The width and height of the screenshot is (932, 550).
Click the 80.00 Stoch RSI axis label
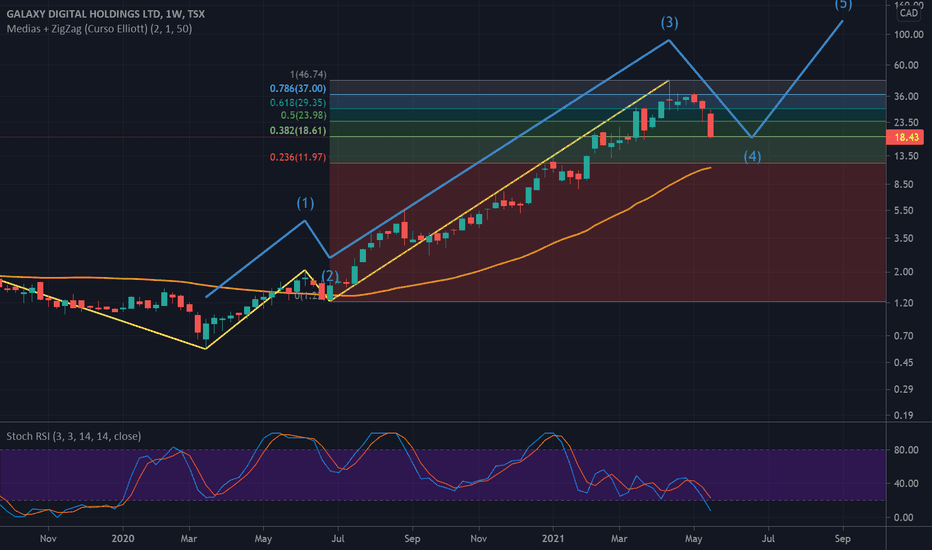[906, 450]
